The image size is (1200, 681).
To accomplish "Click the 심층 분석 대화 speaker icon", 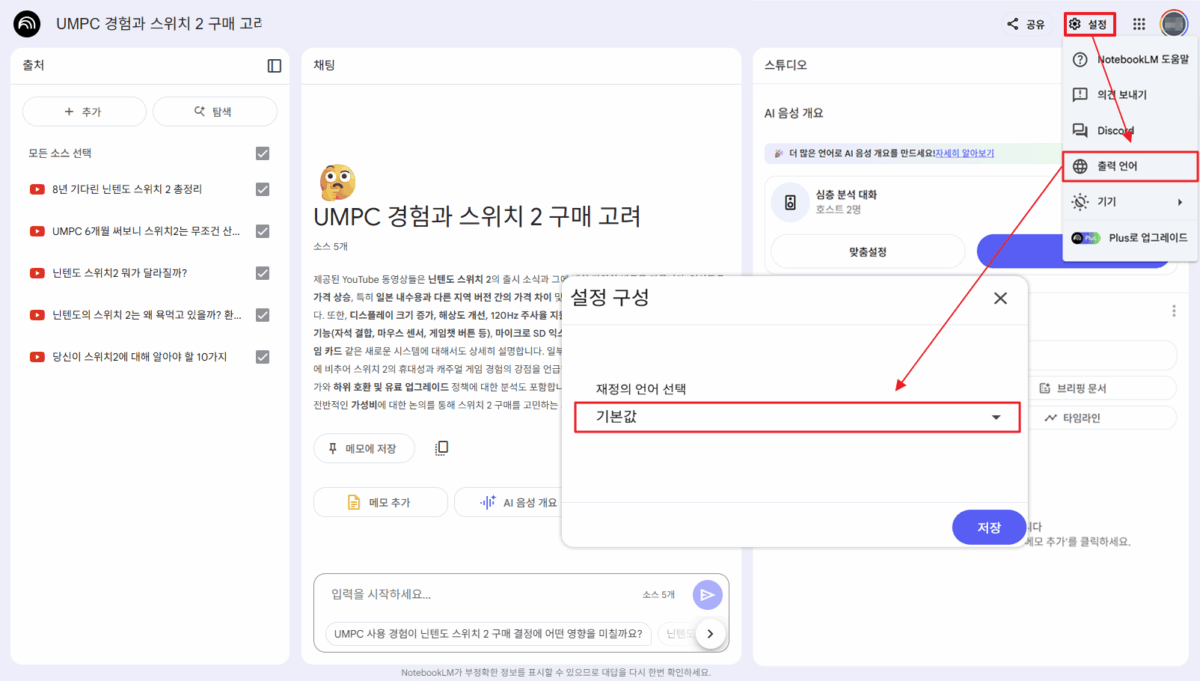I will [x=790, y=202].
